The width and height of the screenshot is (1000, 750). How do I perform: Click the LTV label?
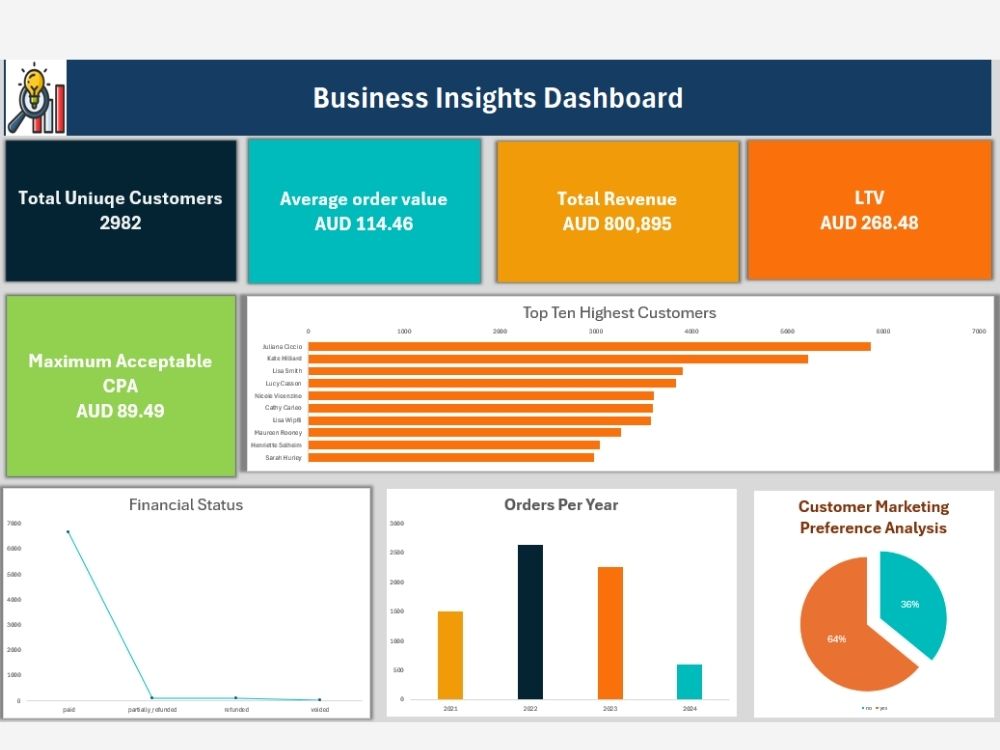869,198
